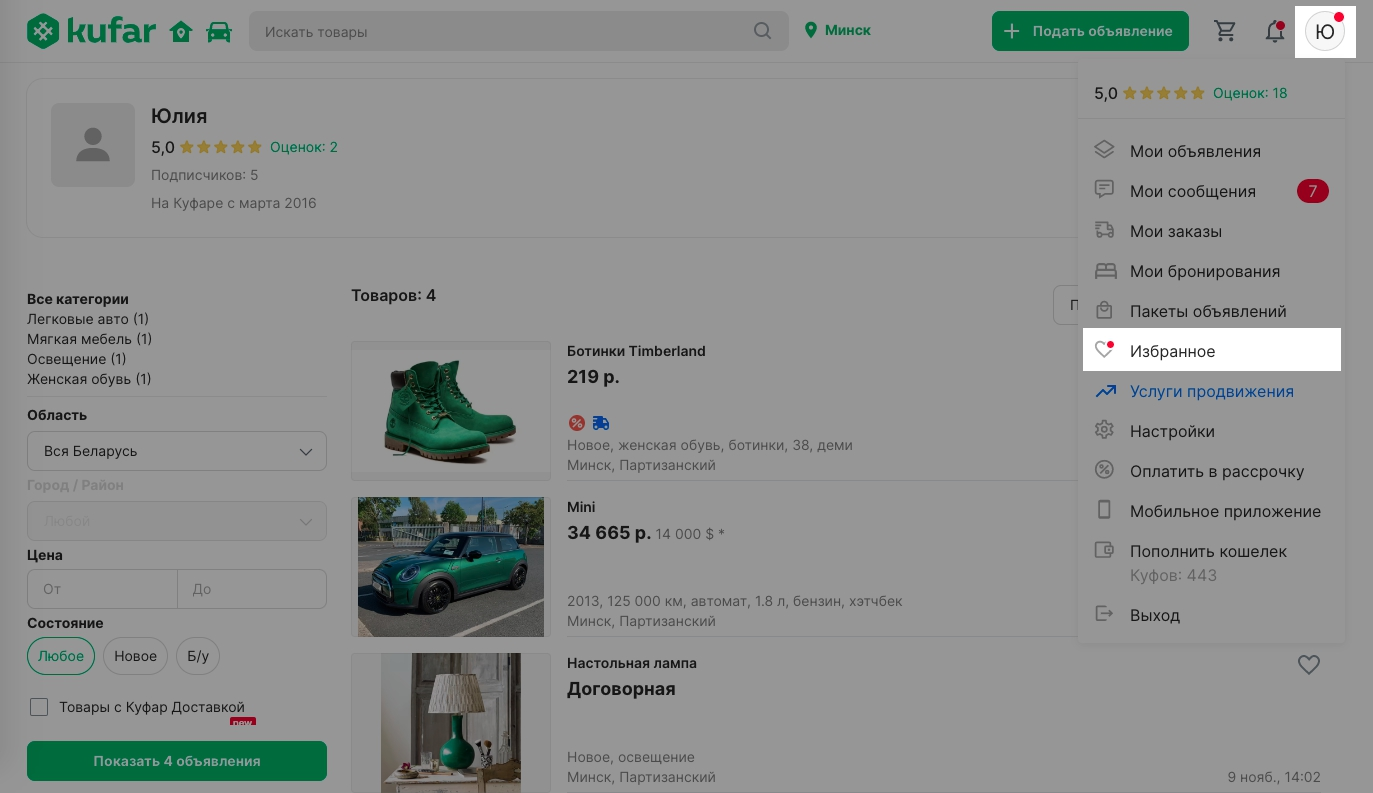Click the Мобильное приложение phone icon
Image resolution: width=1373 pixels, height=793 pixels.
tap(1104, 510)
